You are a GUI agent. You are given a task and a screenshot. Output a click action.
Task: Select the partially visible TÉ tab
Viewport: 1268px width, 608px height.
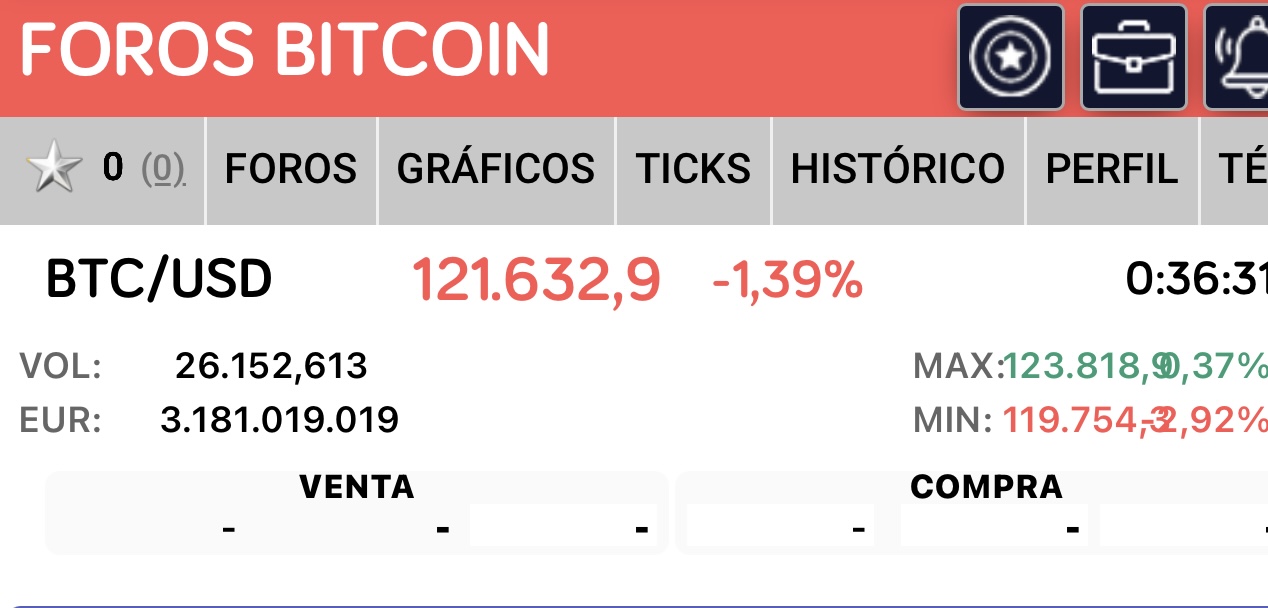(1235, 169)
